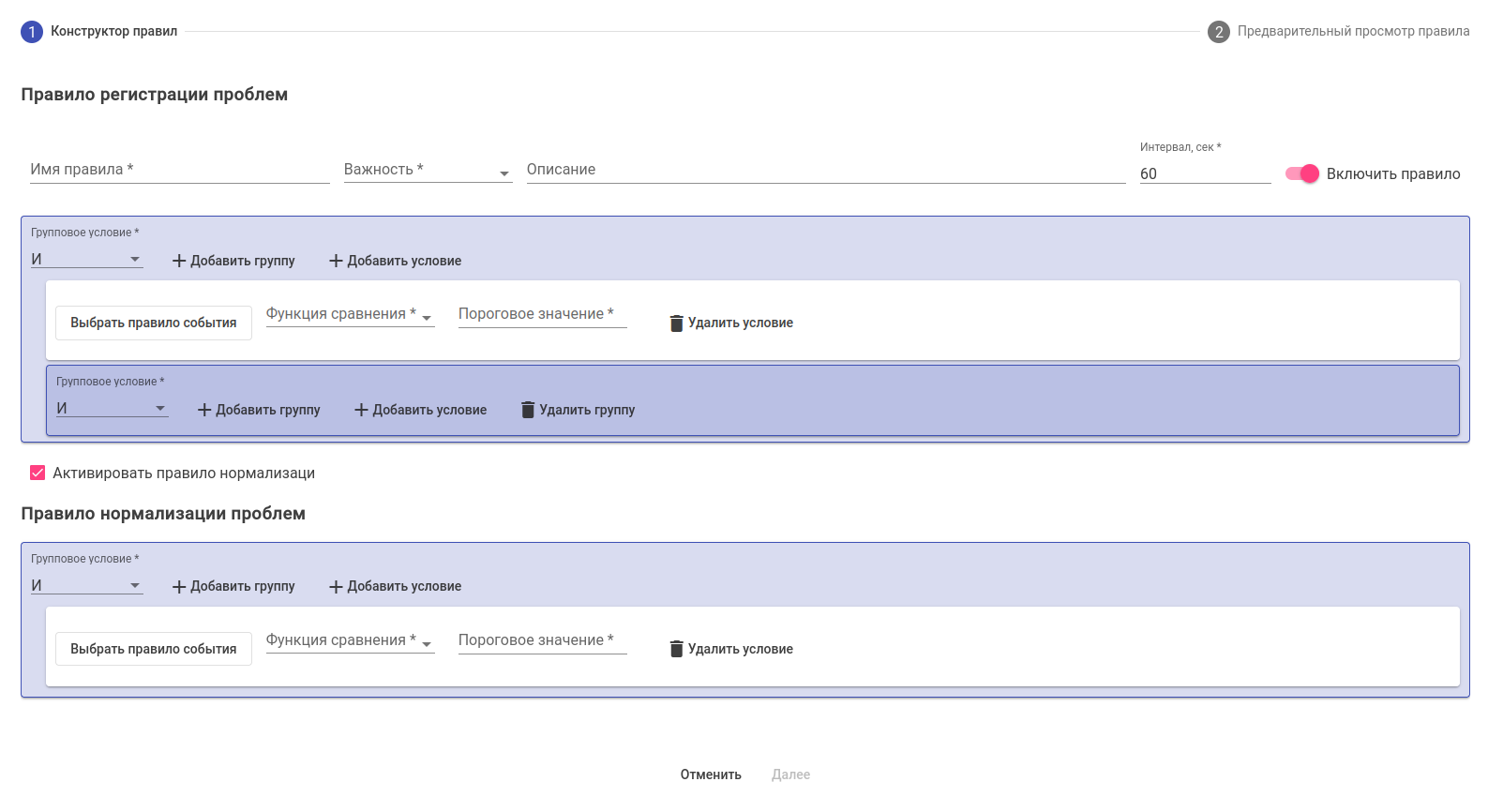Go to step 1 'Конструктор правил'

click(x=32, y=32)
